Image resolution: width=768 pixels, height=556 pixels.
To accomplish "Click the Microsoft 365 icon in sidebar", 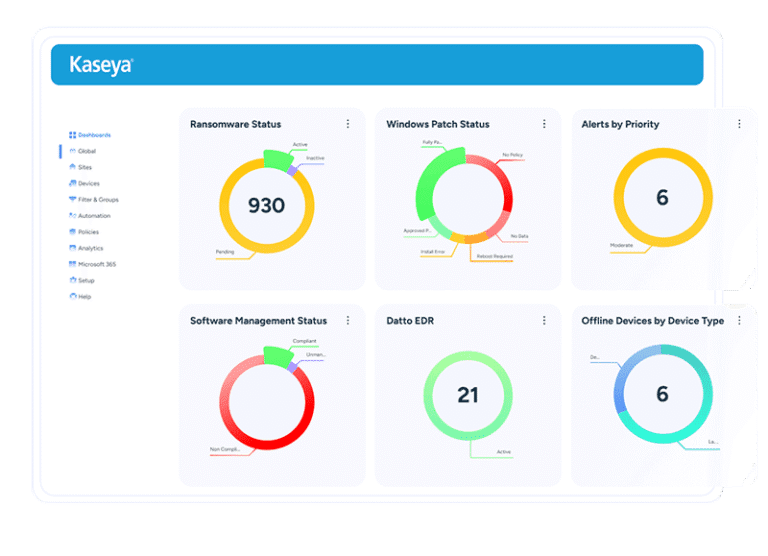I will 72,264.
